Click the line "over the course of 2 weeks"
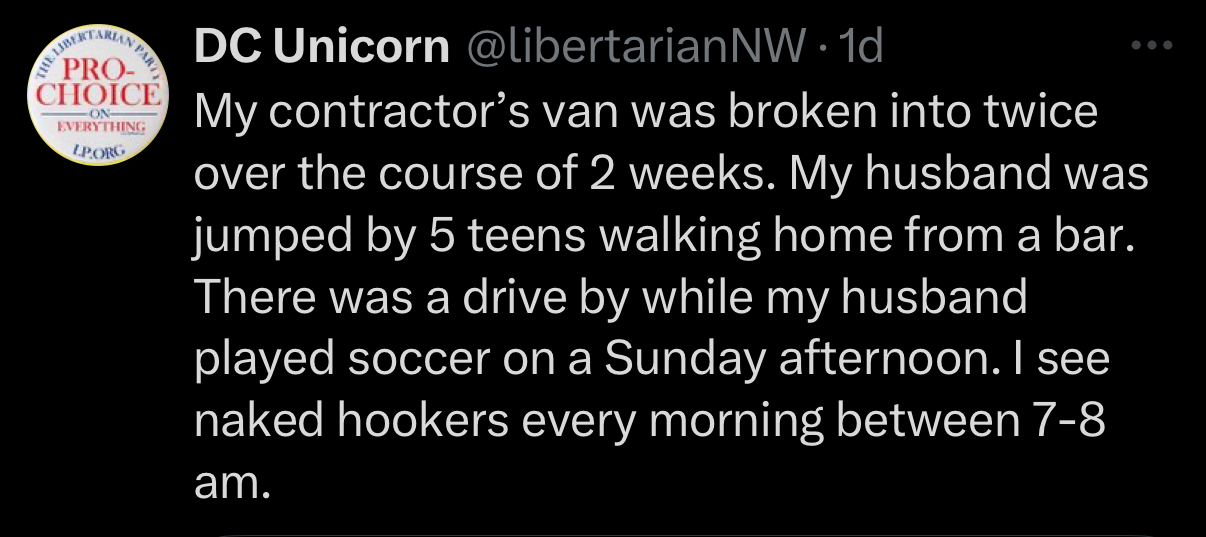The height and width of the screenshot is (537, 1206). click(670, 176)
